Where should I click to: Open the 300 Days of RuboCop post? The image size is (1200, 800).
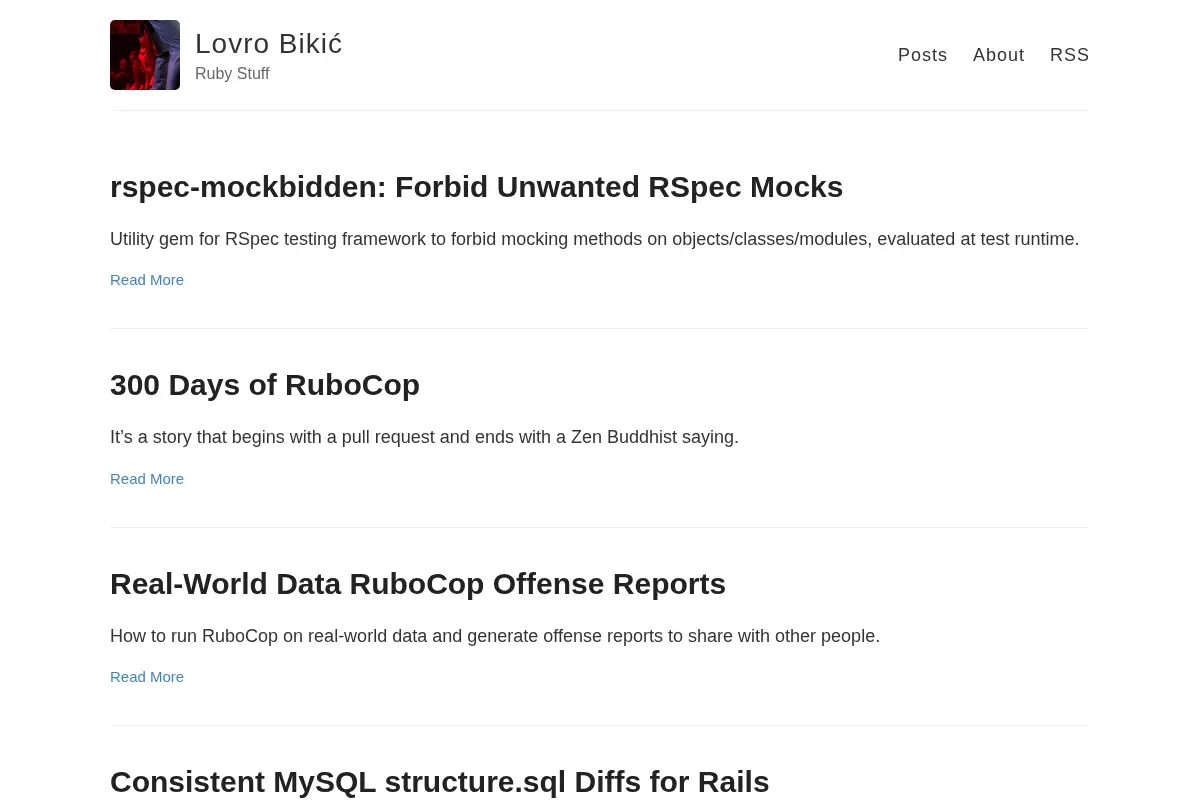[265, 385]
